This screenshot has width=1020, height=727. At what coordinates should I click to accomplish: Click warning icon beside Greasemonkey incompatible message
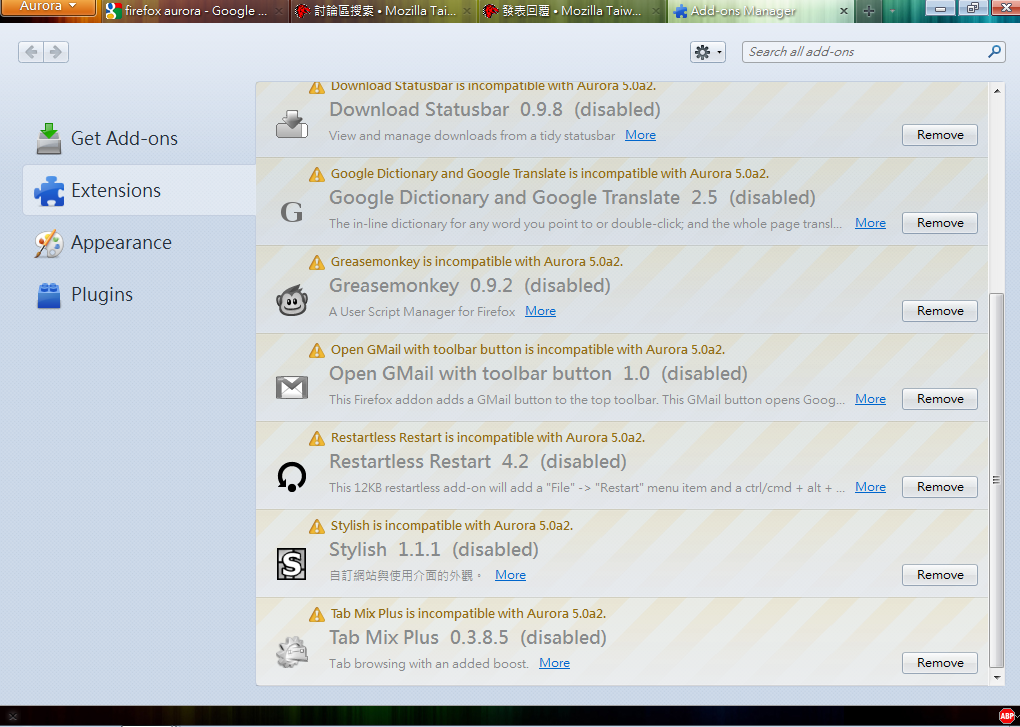[317, 262]
